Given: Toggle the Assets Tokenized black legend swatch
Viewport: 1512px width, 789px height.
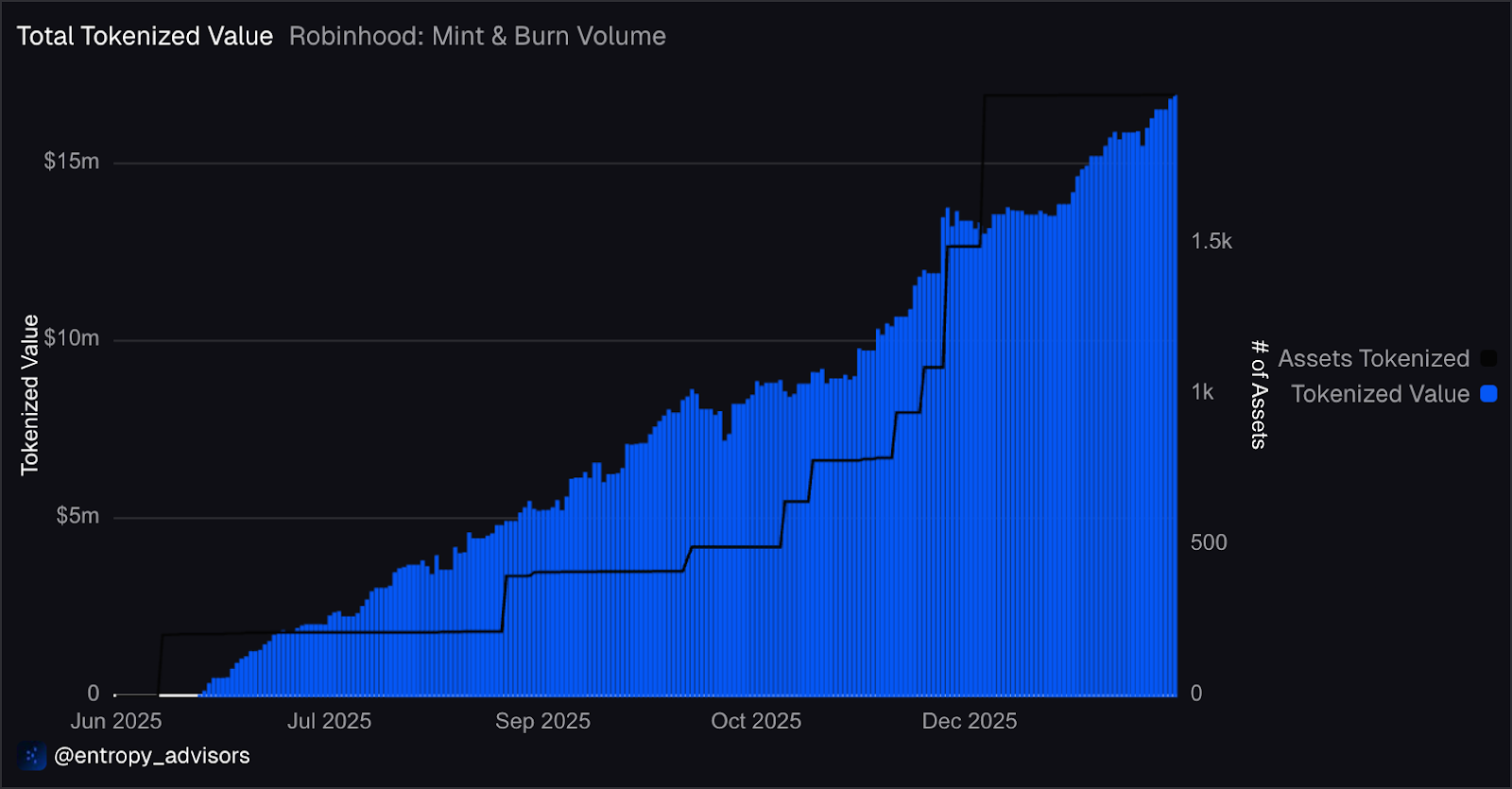Looking at the screenshot, I should pos(1488,358).
